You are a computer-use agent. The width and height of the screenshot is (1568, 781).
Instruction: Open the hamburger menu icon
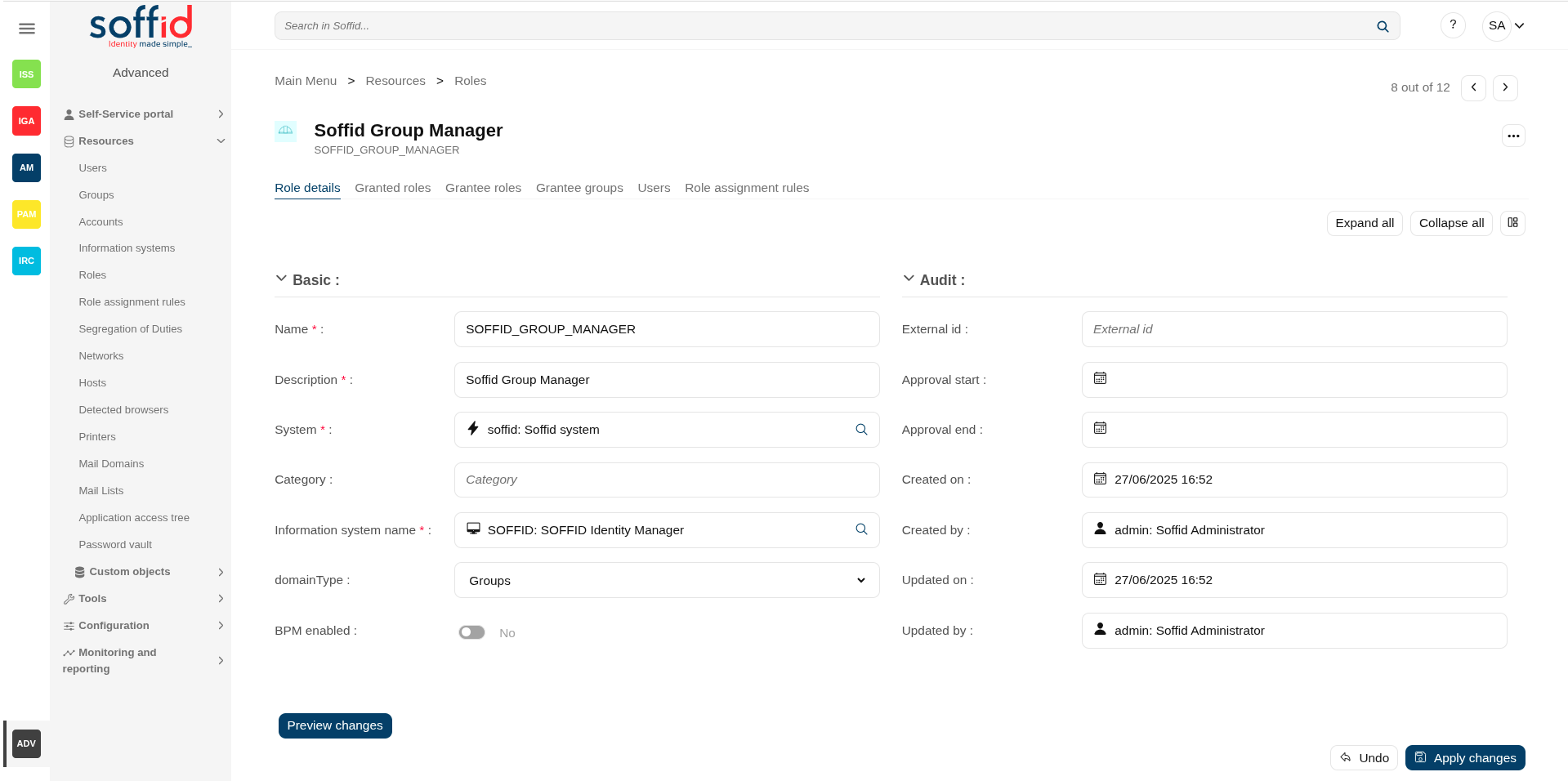[26, 29]
